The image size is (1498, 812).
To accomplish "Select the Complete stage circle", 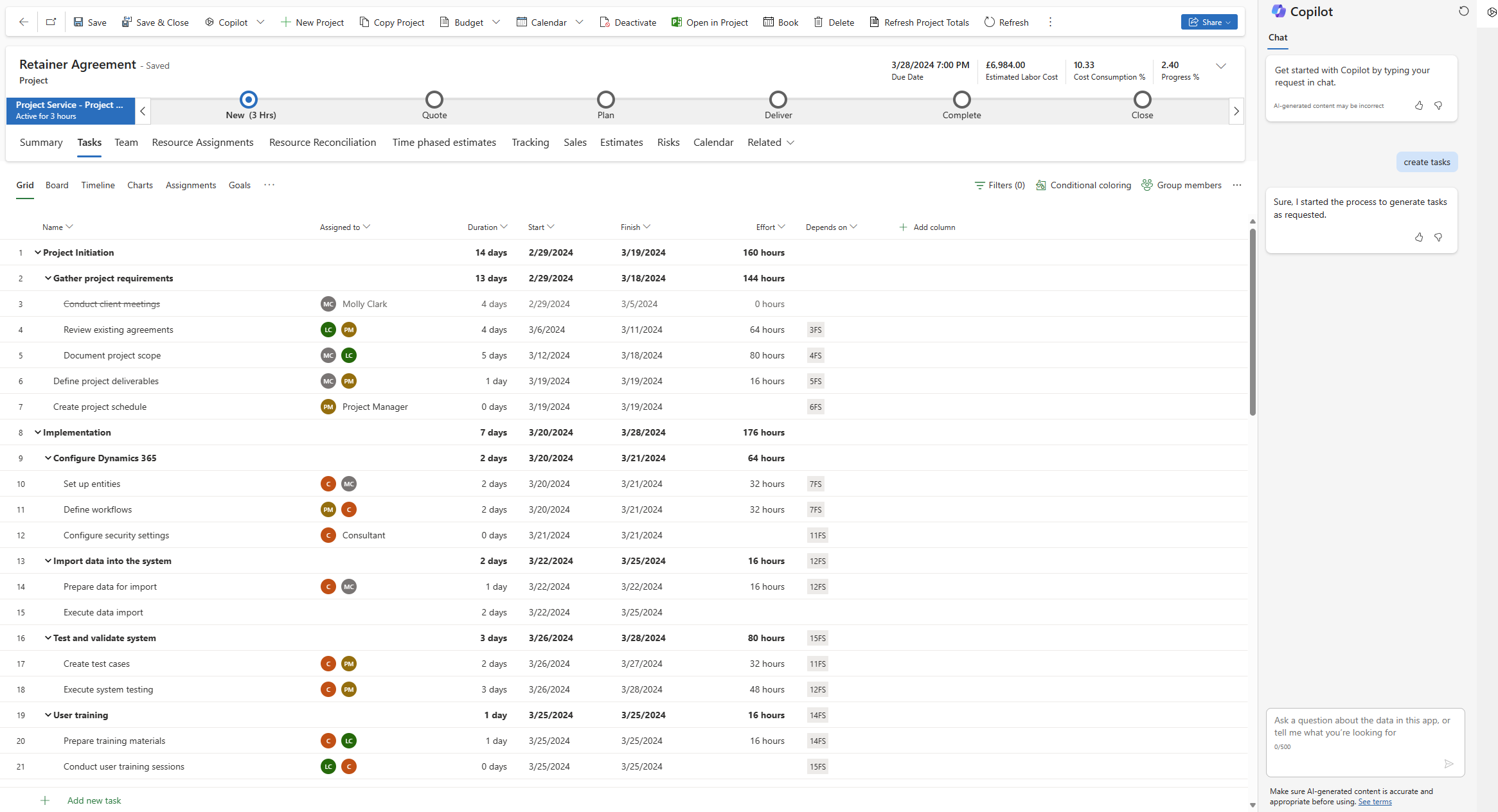I will [x=961, y=100].
